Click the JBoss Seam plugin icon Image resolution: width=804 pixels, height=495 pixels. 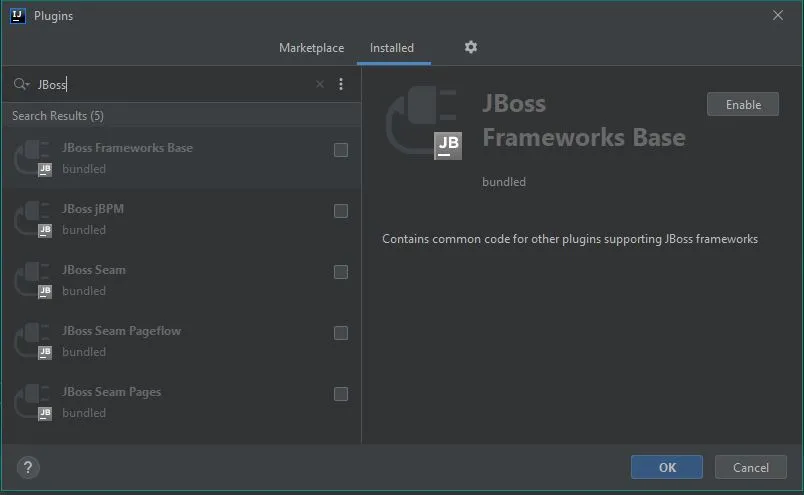[x=33, y=281]
